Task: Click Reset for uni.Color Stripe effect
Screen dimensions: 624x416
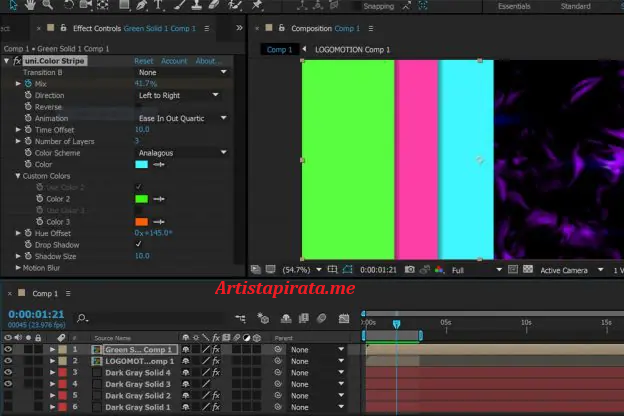Action: coord(144,61)
